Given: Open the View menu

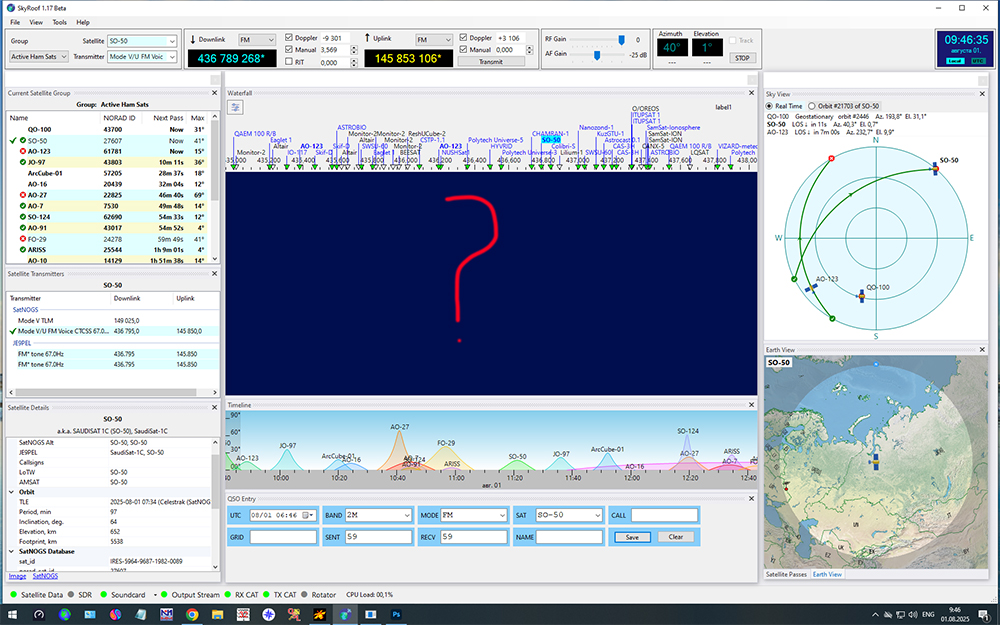Looking at the screenshot, I should (x=36, y=22).
